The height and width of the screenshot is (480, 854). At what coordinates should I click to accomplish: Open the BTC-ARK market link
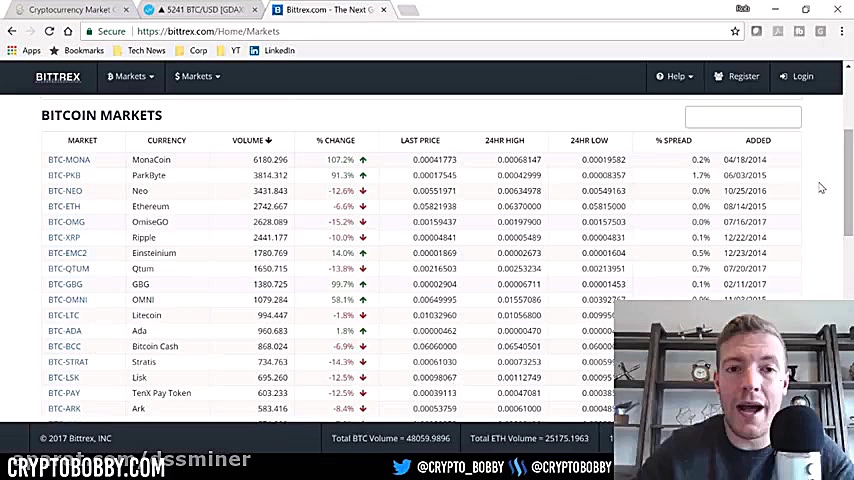click(64, 409)
